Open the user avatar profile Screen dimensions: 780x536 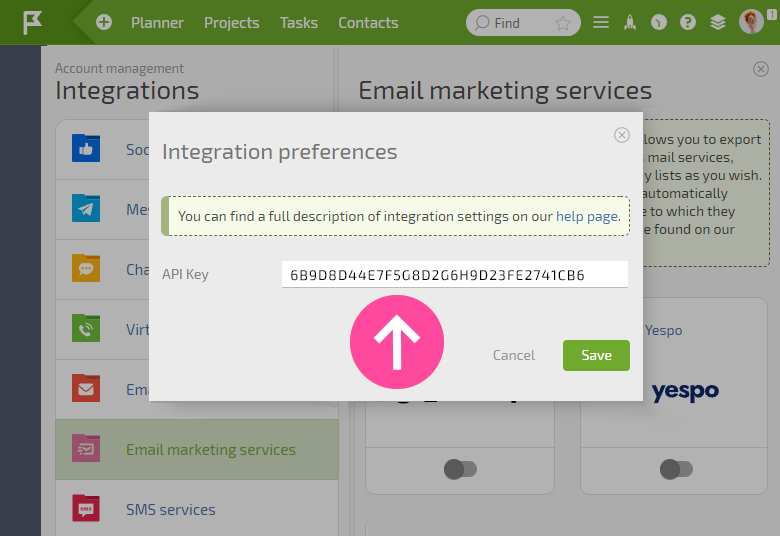751,22
